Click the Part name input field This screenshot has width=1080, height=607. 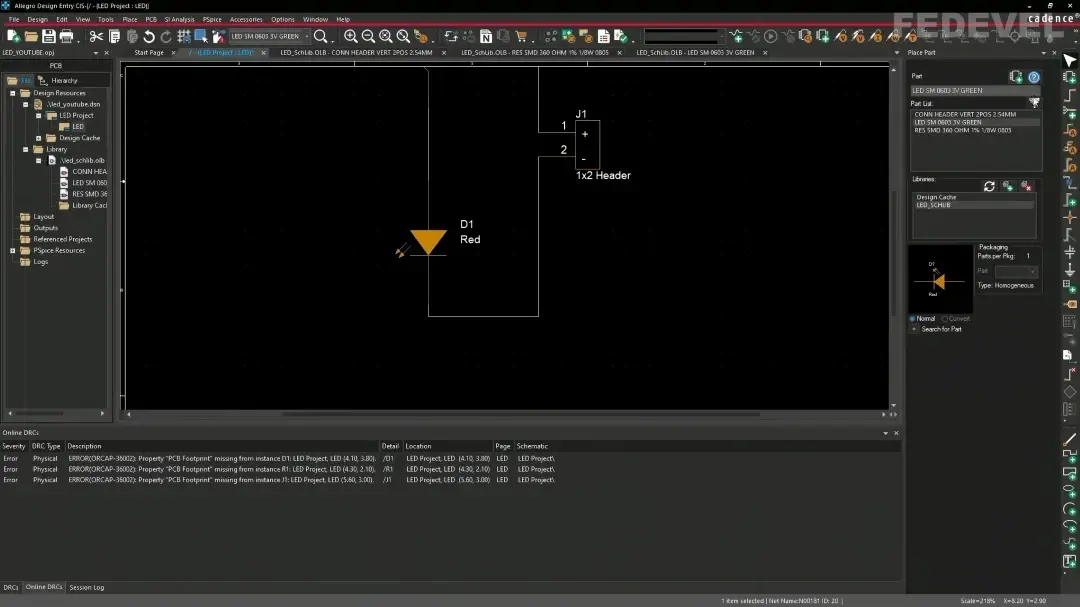(x=975, y=90)
